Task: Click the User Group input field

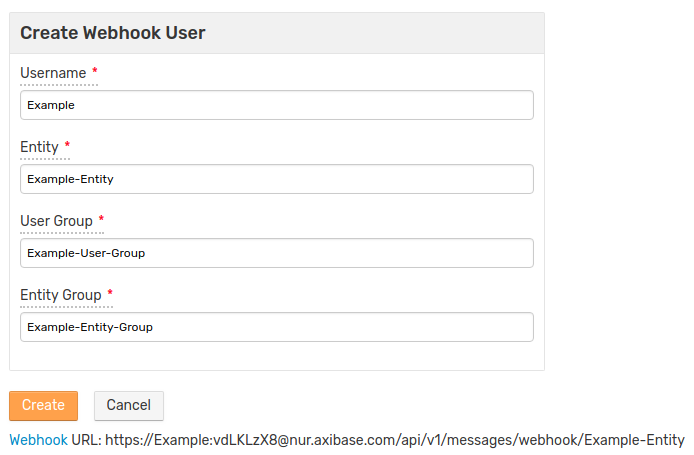Action: pos(277,253)
